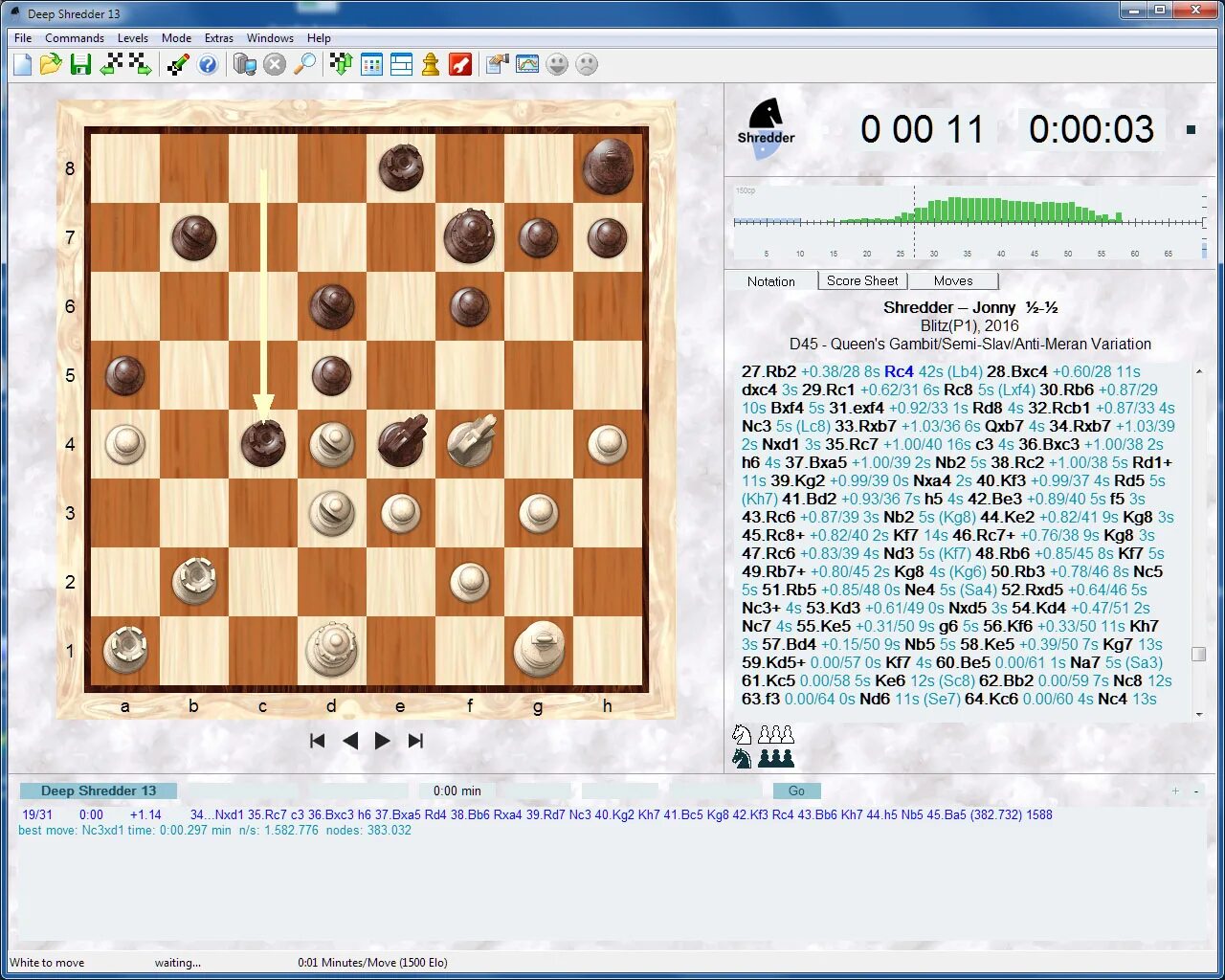The width and height of the screenshot is (1225, 980).
Task: Step back one move
Action: (350, 741)
